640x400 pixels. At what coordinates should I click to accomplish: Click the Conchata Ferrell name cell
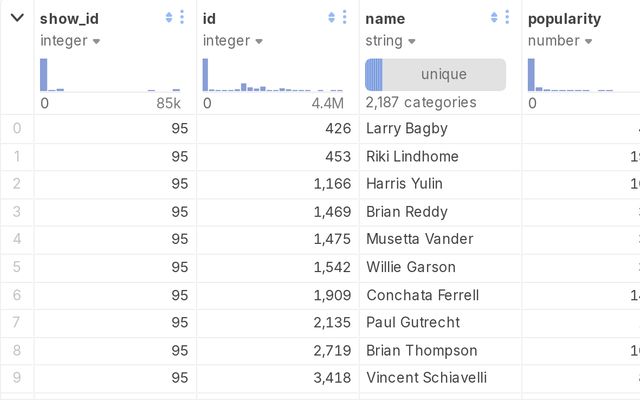[422, 295]
